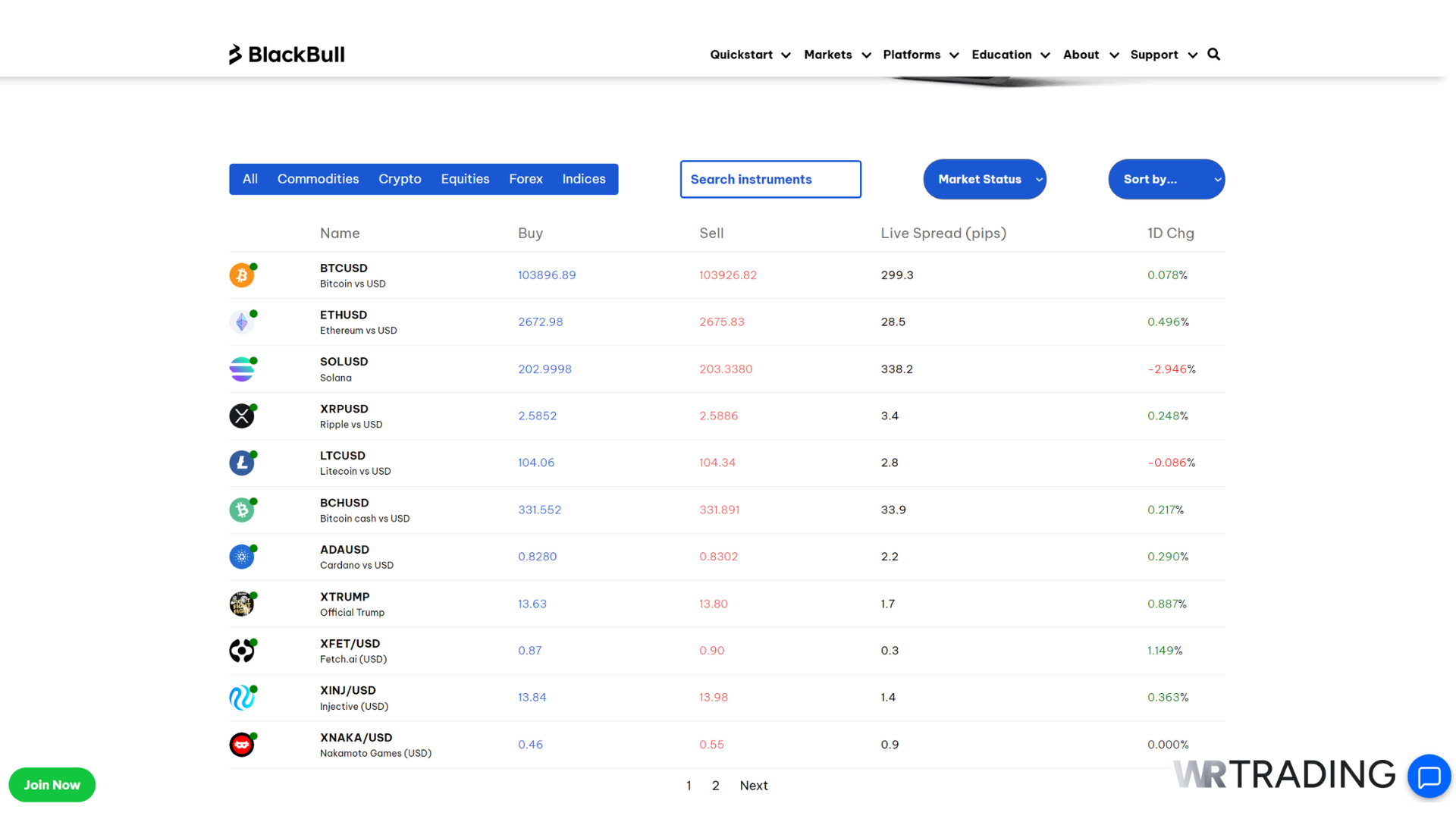Click ADAUSD sell price 0.8302
The width and height of the screenshot is (1456, 819).
click(x=718, y=557)
